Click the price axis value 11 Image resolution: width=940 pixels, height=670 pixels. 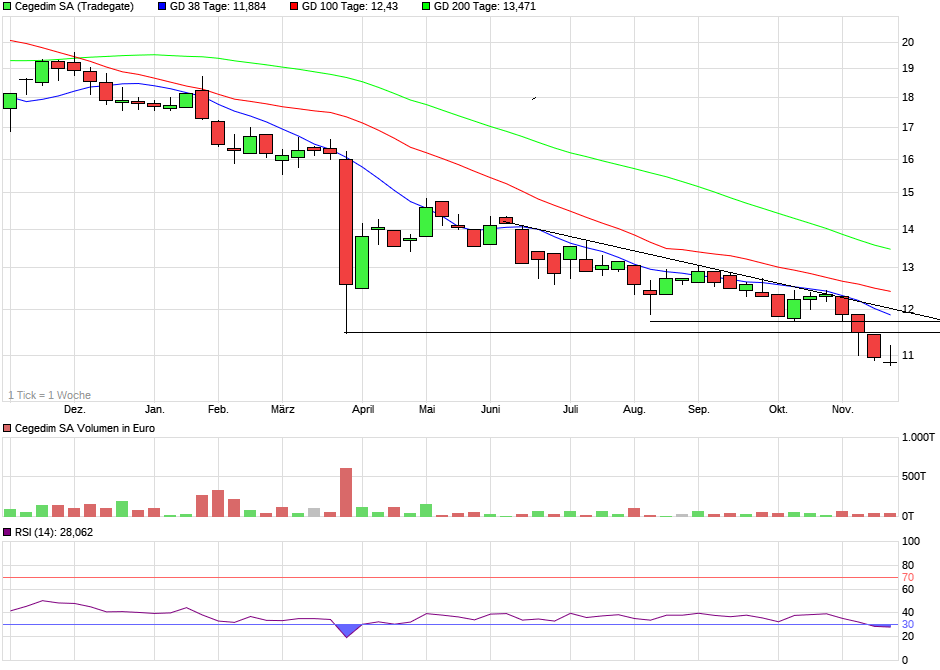coord(908,355)
